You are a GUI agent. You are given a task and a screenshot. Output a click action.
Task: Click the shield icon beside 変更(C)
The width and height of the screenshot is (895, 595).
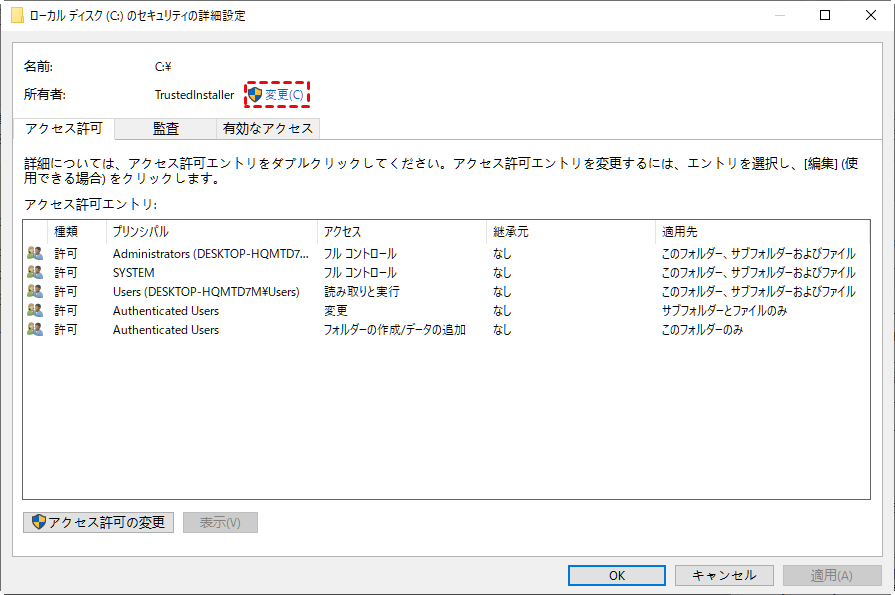(x=255, y=94)
